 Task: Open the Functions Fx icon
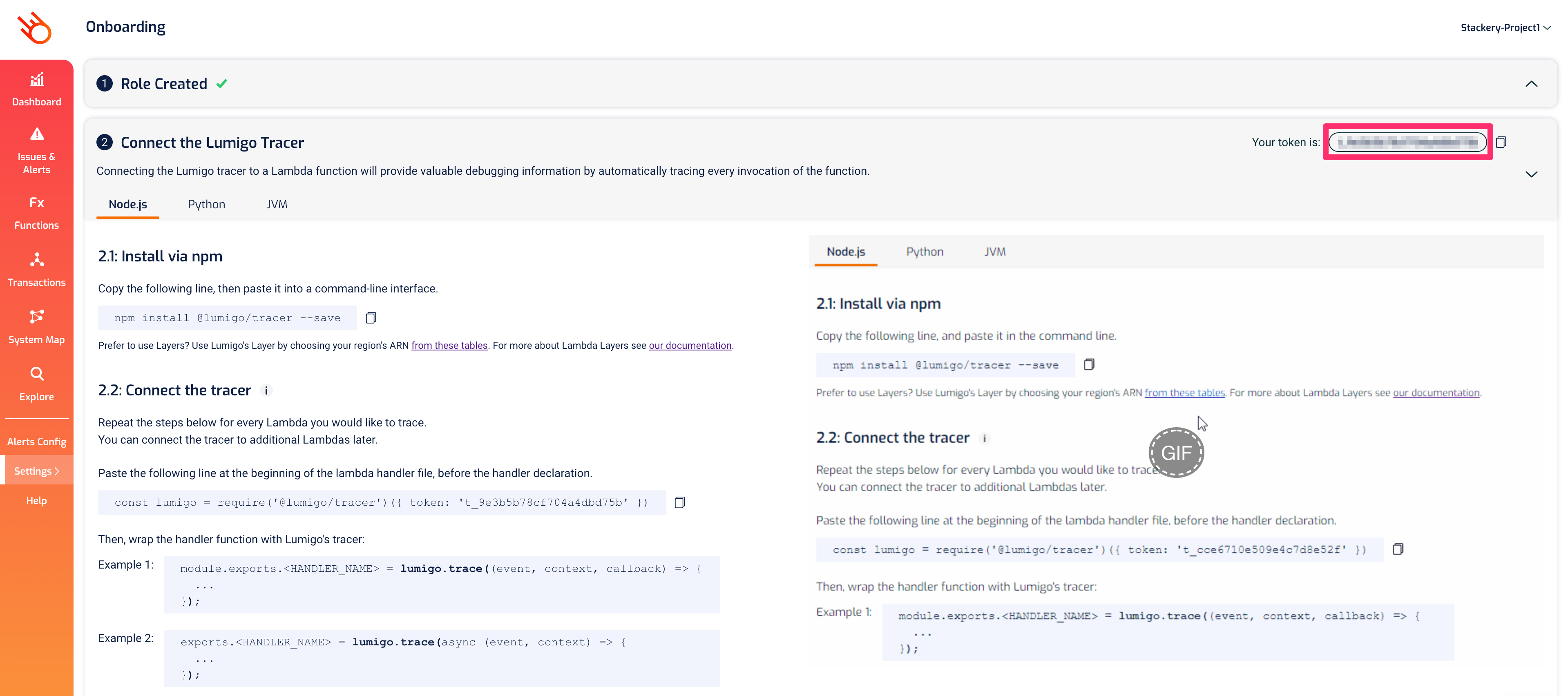pyautogui.click(x=36, y=203)
